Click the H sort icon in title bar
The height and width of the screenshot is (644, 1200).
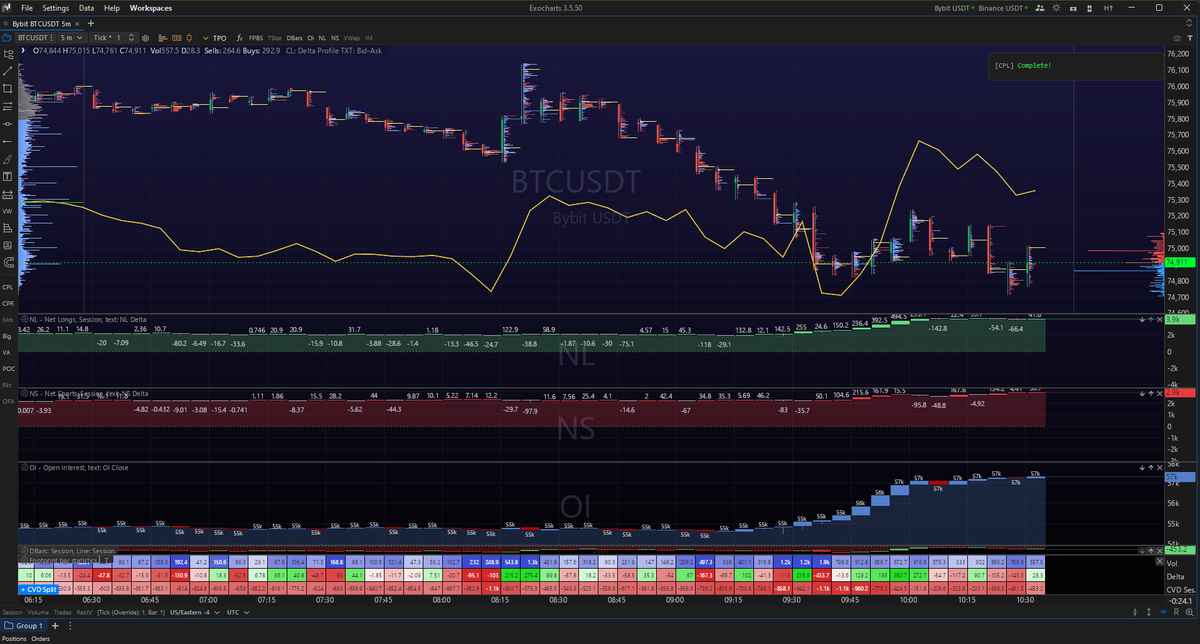pyautogui.click(x=1108, y=8)
